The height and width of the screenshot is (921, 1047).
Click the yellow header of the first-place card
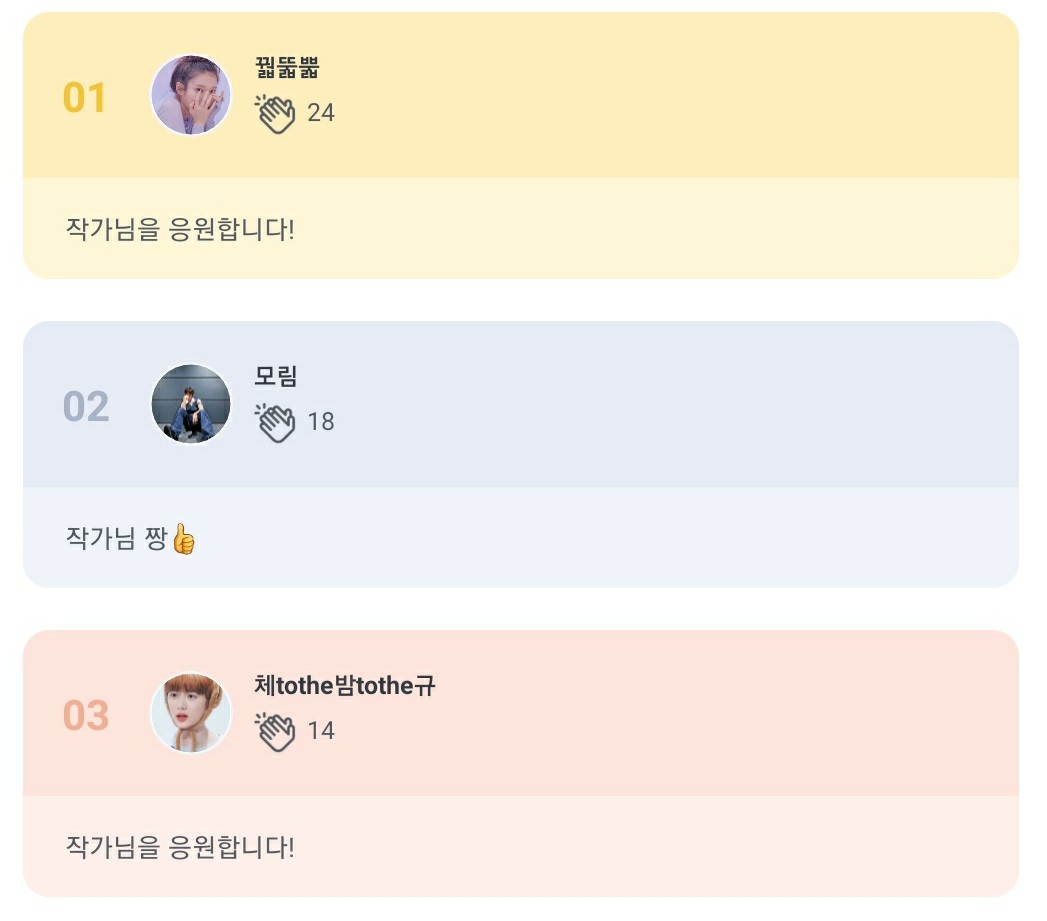coord(650,95)
